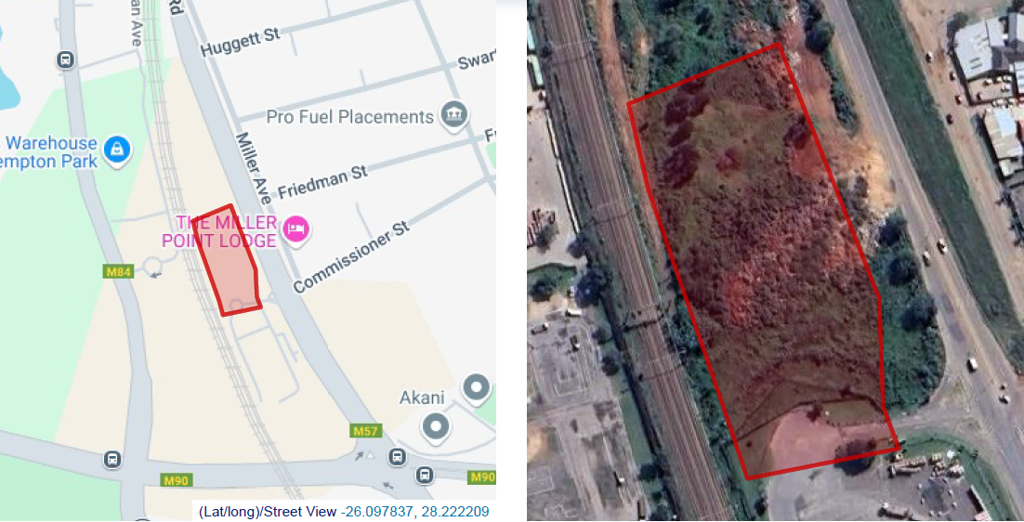This screenshot has height=522, width=1024.
Task: Click the M90 road shield at bottom left
Action: point(176,481)
